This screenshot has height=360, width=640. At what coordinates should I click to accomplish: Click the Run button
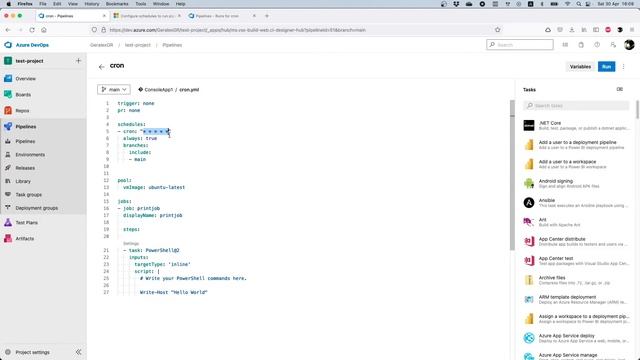tap(607, 67)
